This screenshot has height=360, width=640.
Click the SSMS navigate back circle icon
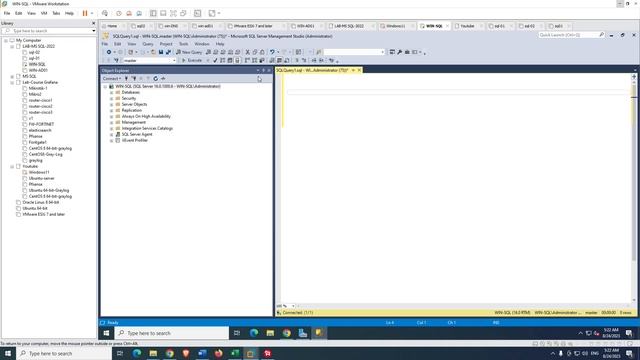click(109, 52)
